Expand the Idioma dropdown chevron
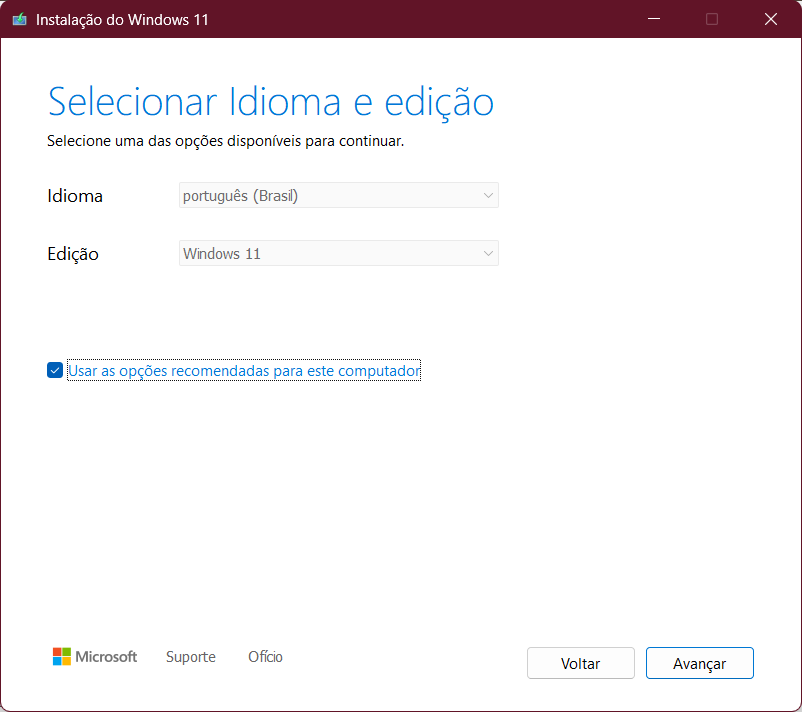Viewport: 802px width, 712px height. click(487, 195)
